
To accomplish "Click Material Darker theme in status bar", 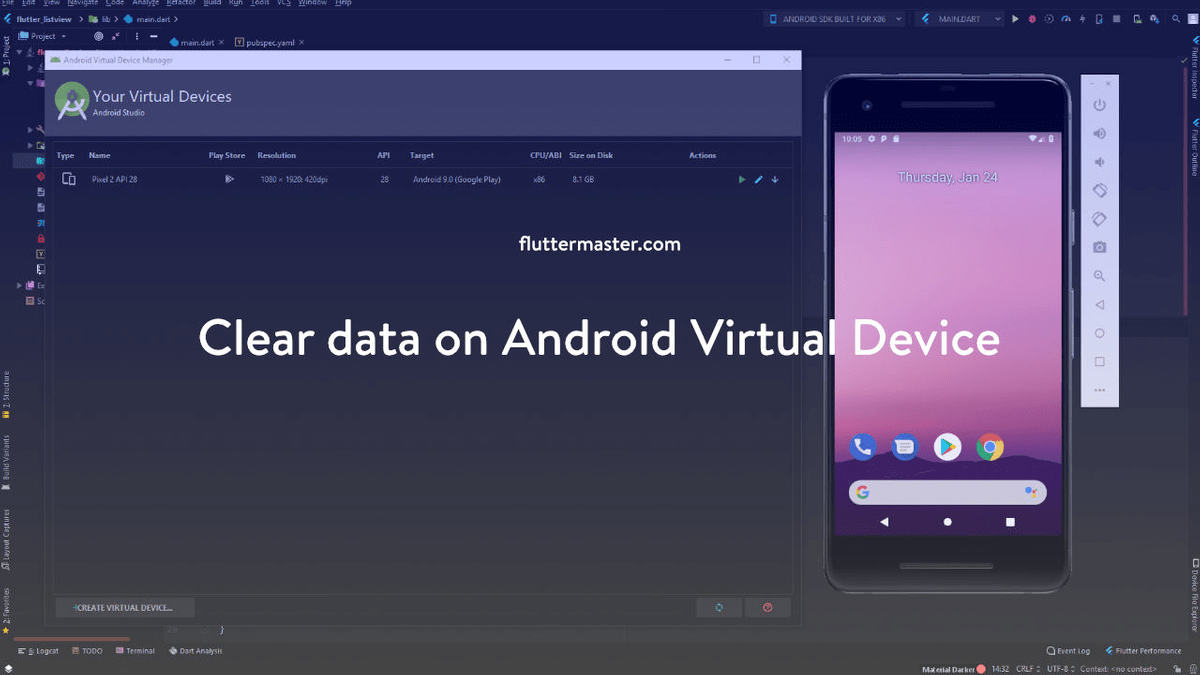I will point(954,668).
